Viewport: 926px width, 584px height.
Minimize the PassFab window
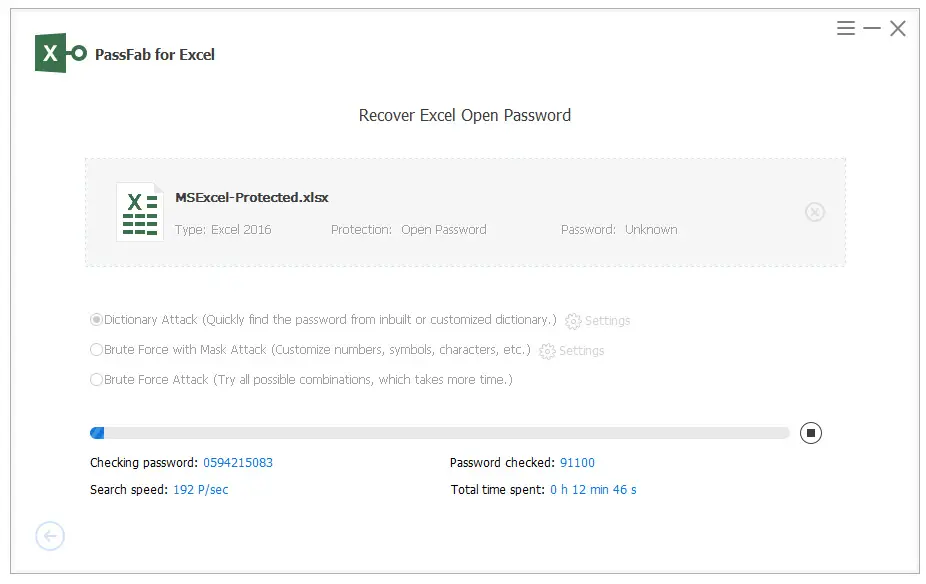click(872, 28)
